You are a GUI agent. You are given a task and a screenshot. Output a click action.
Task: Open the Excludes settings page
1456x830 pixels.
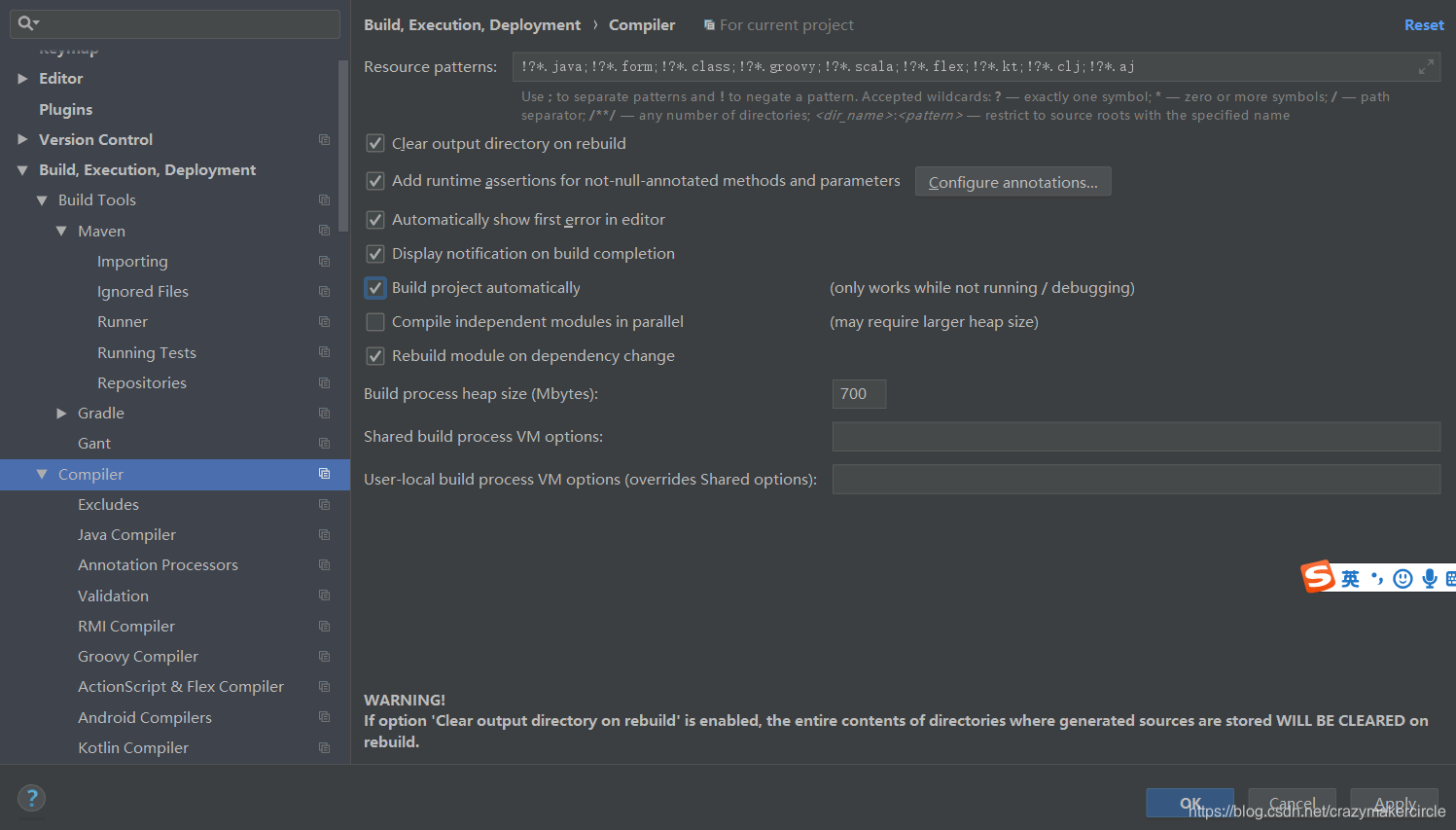(x=108, y=505)
